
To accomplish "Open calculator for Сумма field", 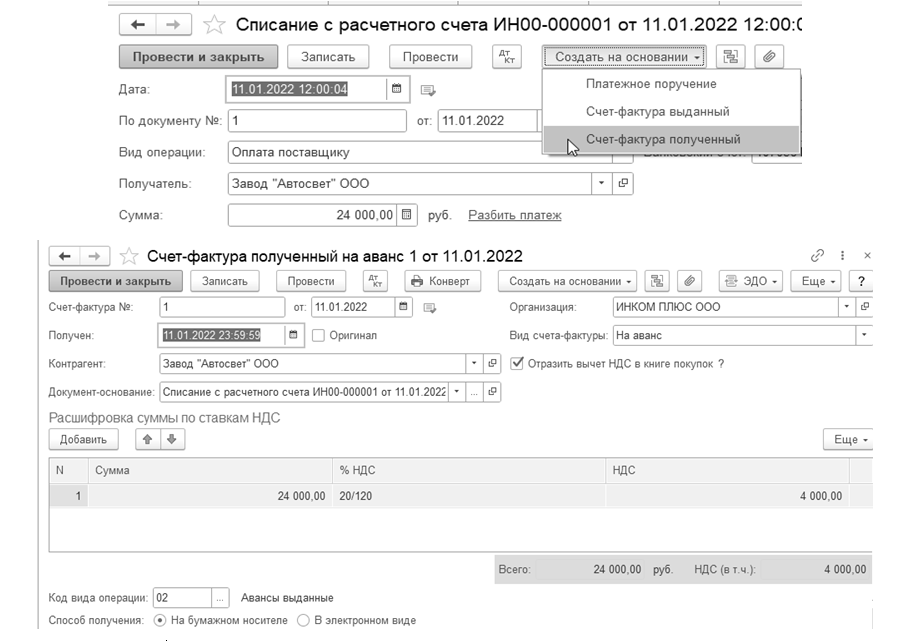I will 406,215.
